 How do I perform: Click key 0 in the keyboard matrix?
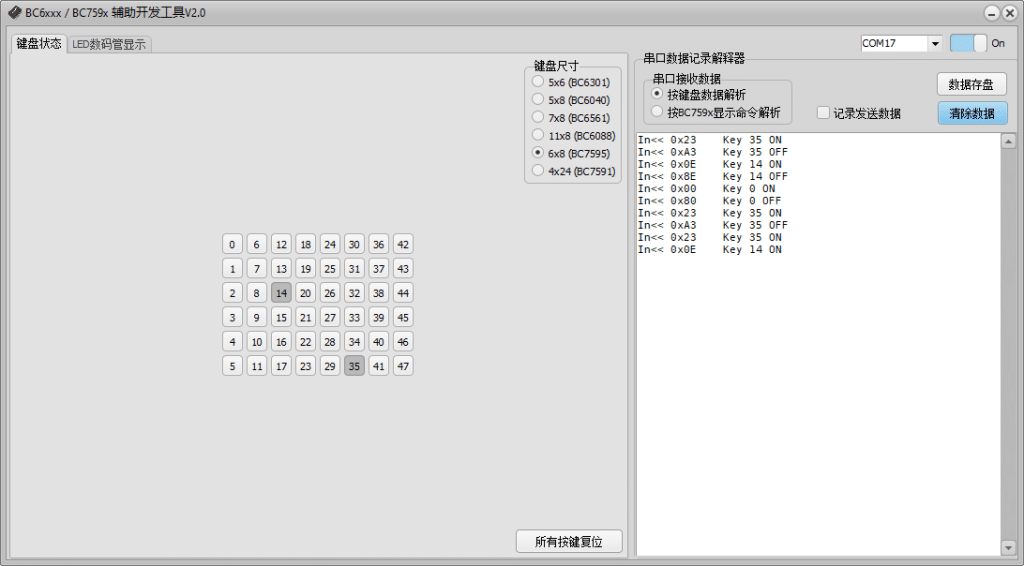point(233,245)
